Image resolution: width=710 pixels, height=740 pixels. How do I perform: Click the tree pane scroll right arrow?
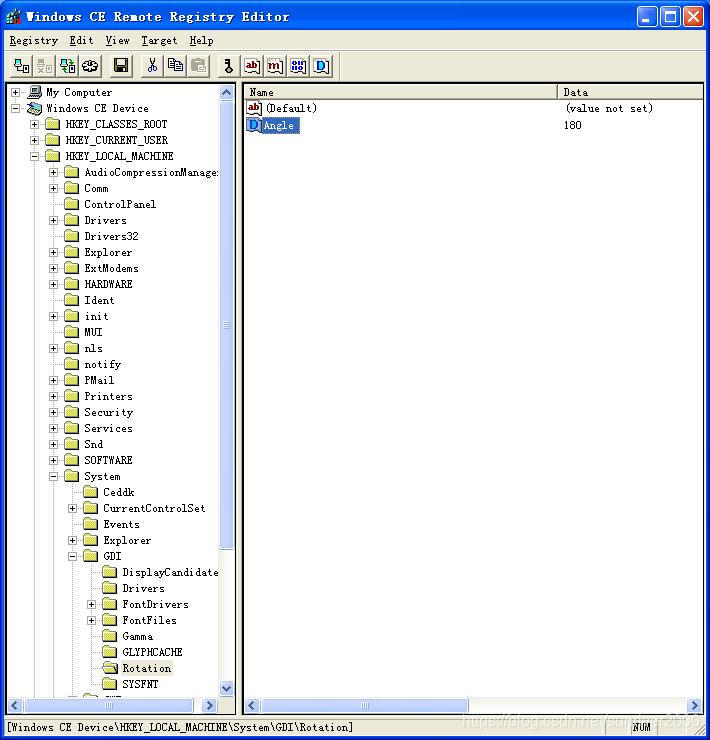(209, 706)
